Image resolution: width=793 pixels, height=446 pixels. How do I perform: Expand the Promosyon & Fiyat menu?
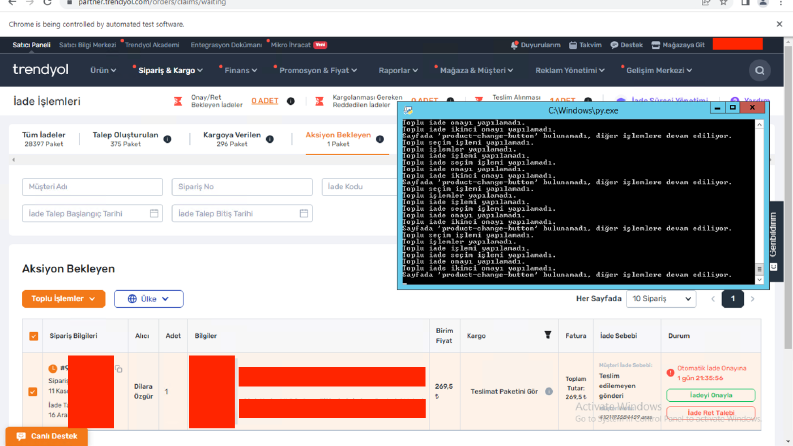click(x=318, y=70)
